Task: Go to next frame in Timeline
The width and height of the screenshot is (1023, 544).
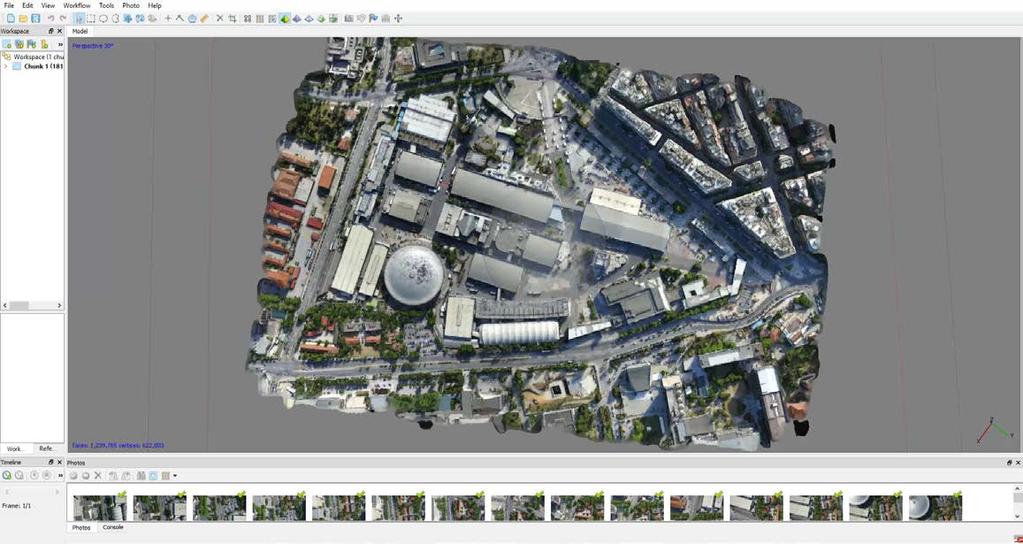Action: click(x=57, y=492)
